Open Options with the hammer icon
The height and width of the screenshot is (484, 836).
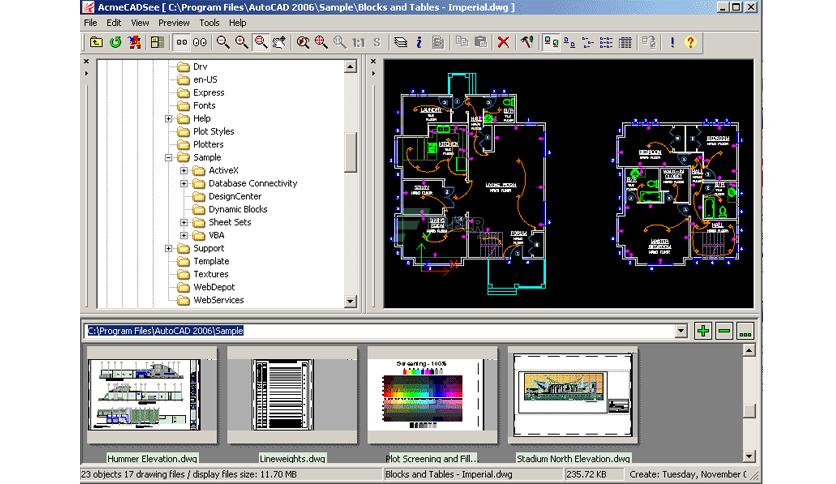tap(527, 42)
